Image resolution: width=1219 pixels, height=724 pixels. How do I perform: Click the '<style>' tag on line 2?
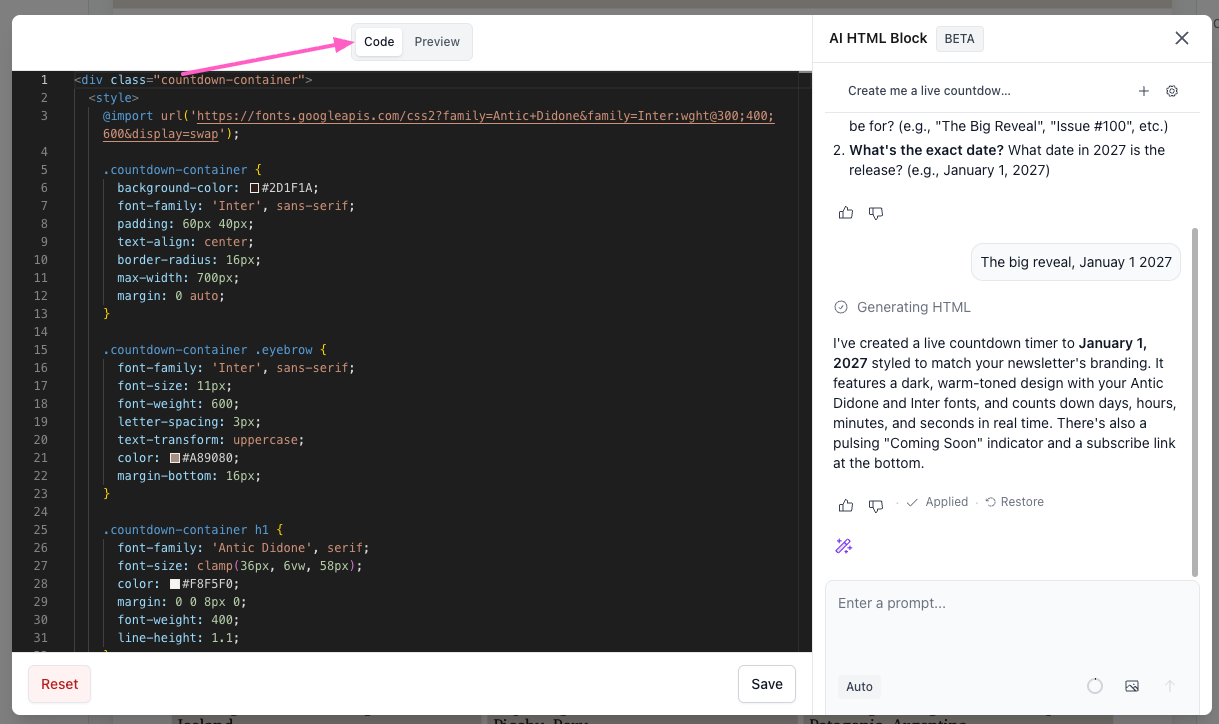click(x=113, y=98)
